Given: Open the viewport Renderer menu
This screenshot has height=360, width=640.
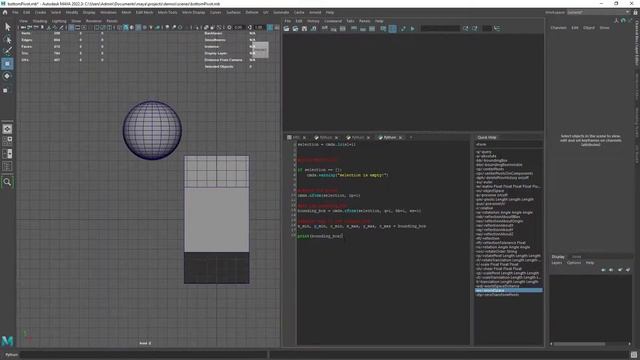Looking at the screenshot, I should [93, 21].
